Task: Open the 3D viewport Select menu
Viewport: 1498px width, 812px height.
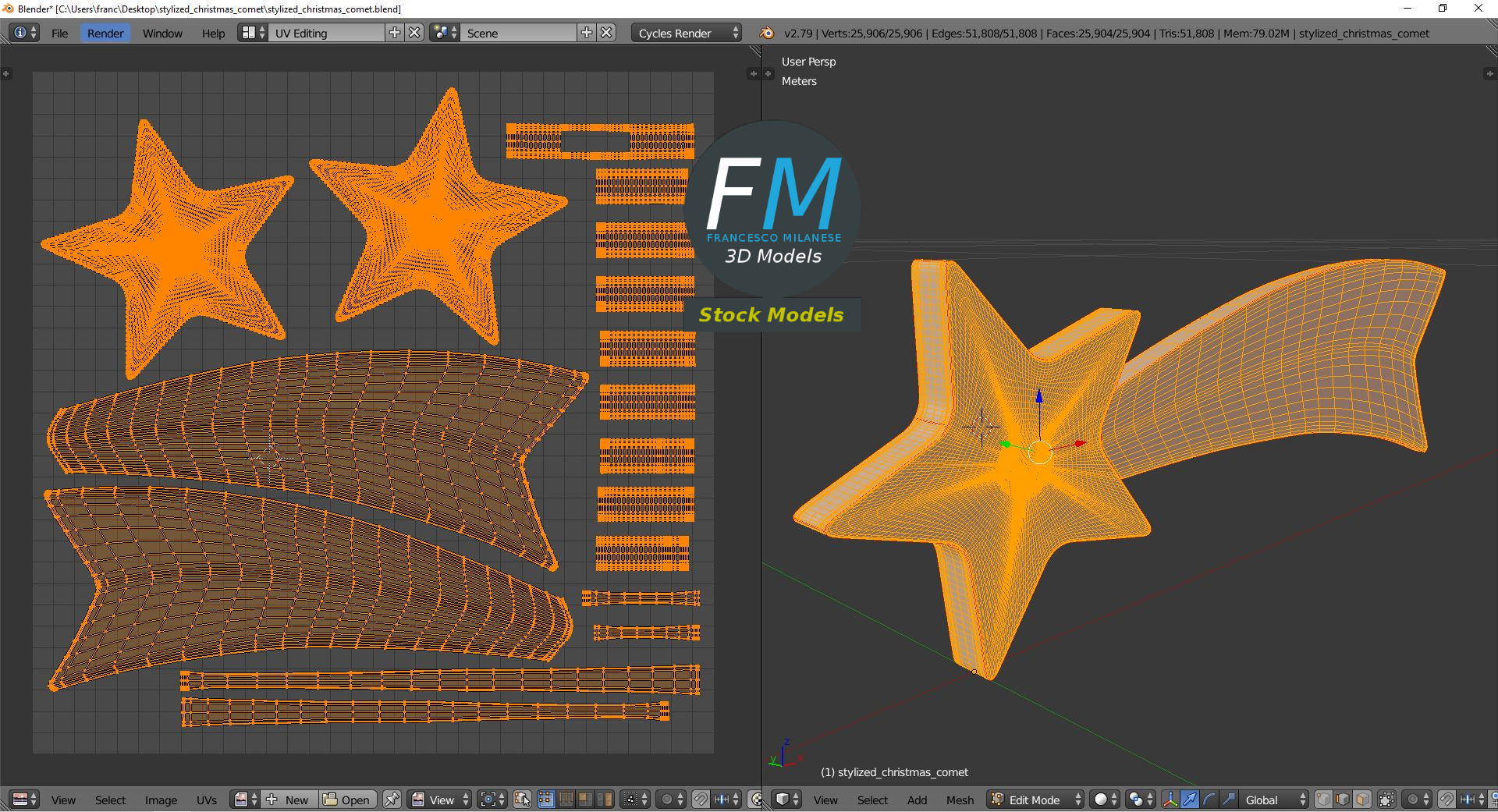Action: point(872,800)
